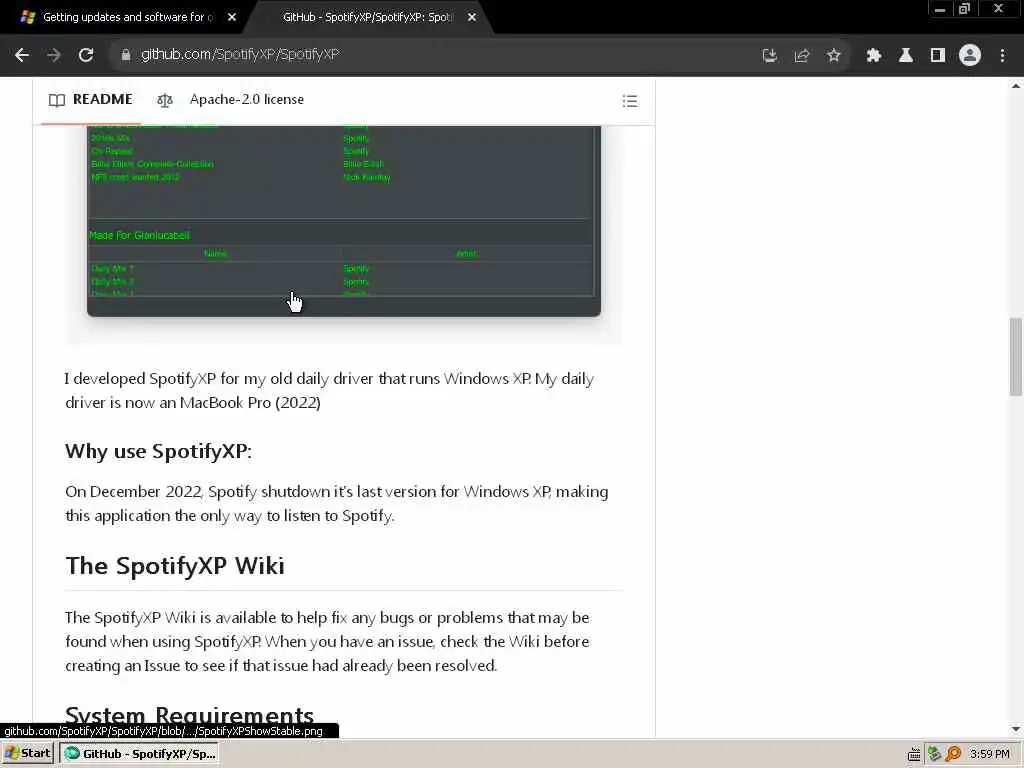The image size is (1024, 768).
Task: Open the profile avatar menu
Action: pos(970,56)
